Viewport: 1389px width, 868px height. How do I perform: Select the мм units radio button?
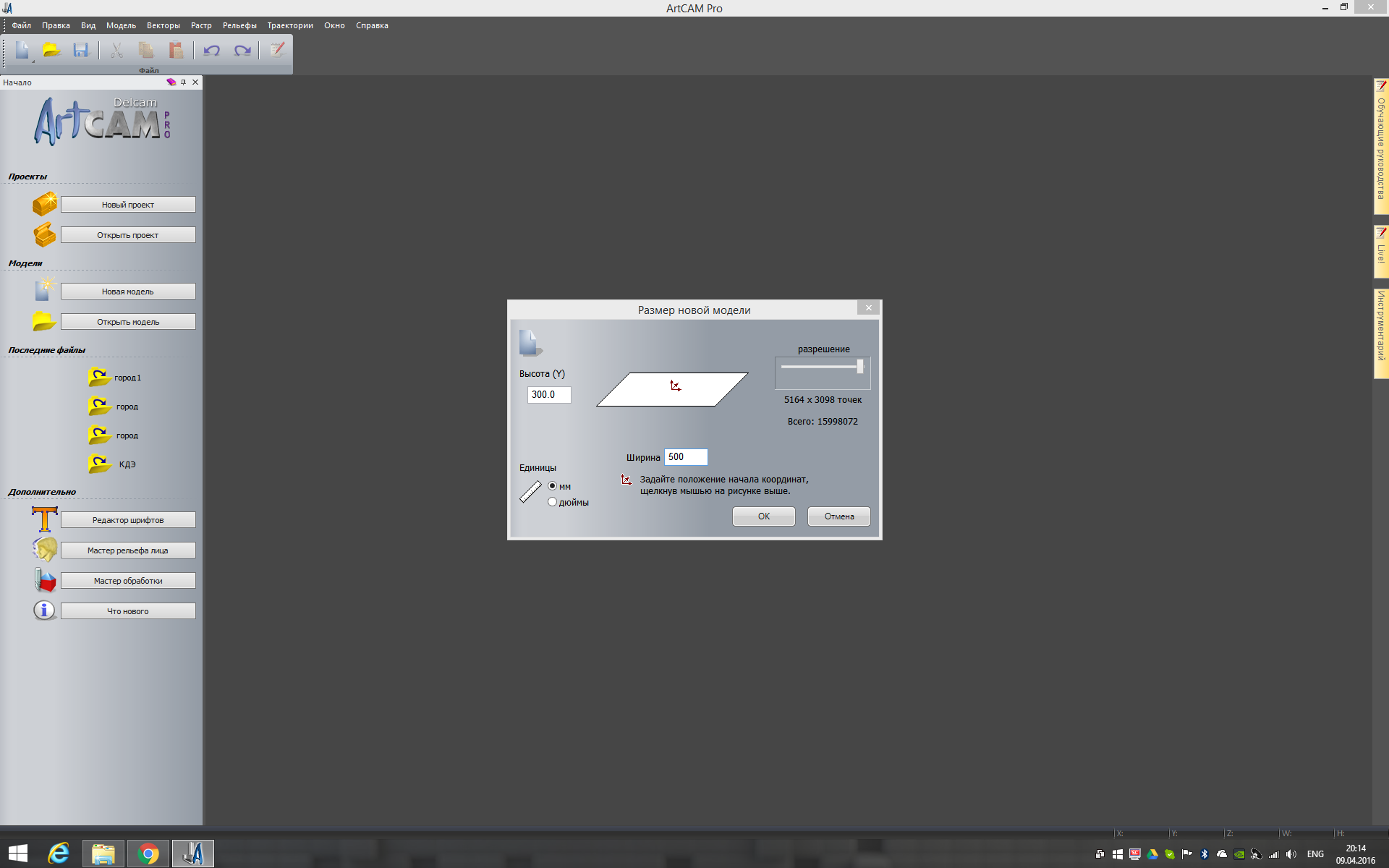point(553,486)
